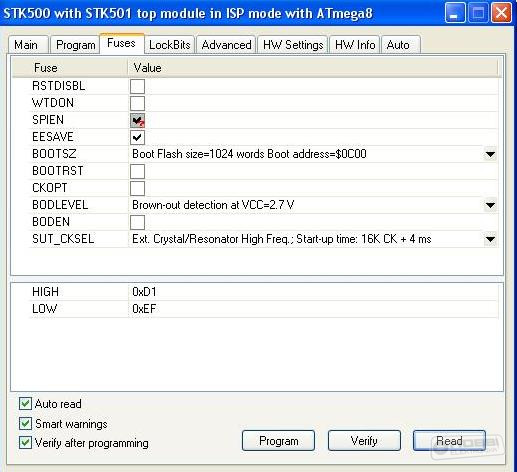
Task: Enable the RSTDISBL fuse checkbox
Action: [137, 86]
